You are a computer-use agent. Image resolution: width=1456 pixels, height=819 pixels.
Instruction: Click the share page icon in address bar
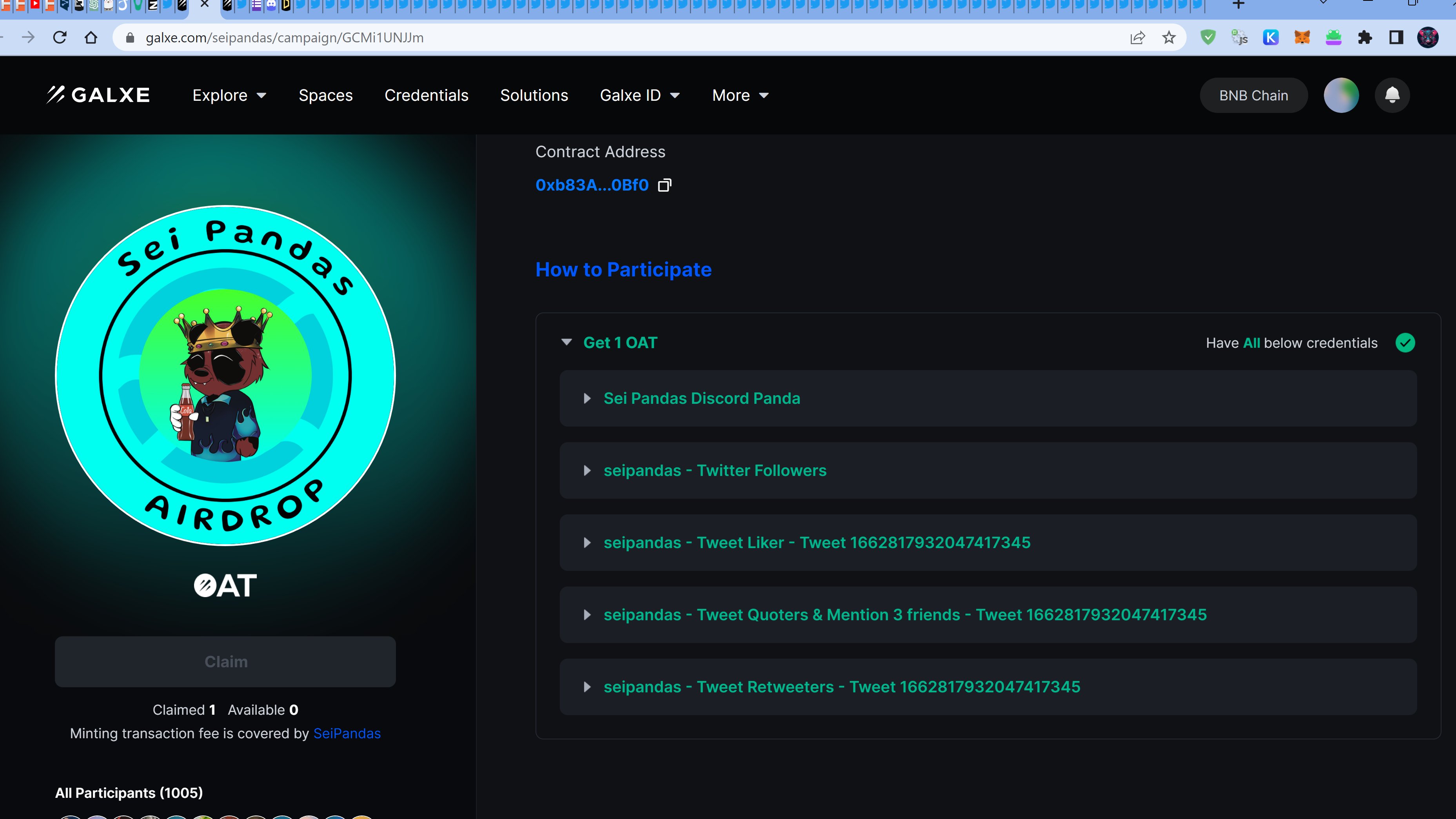[1137, 38]
